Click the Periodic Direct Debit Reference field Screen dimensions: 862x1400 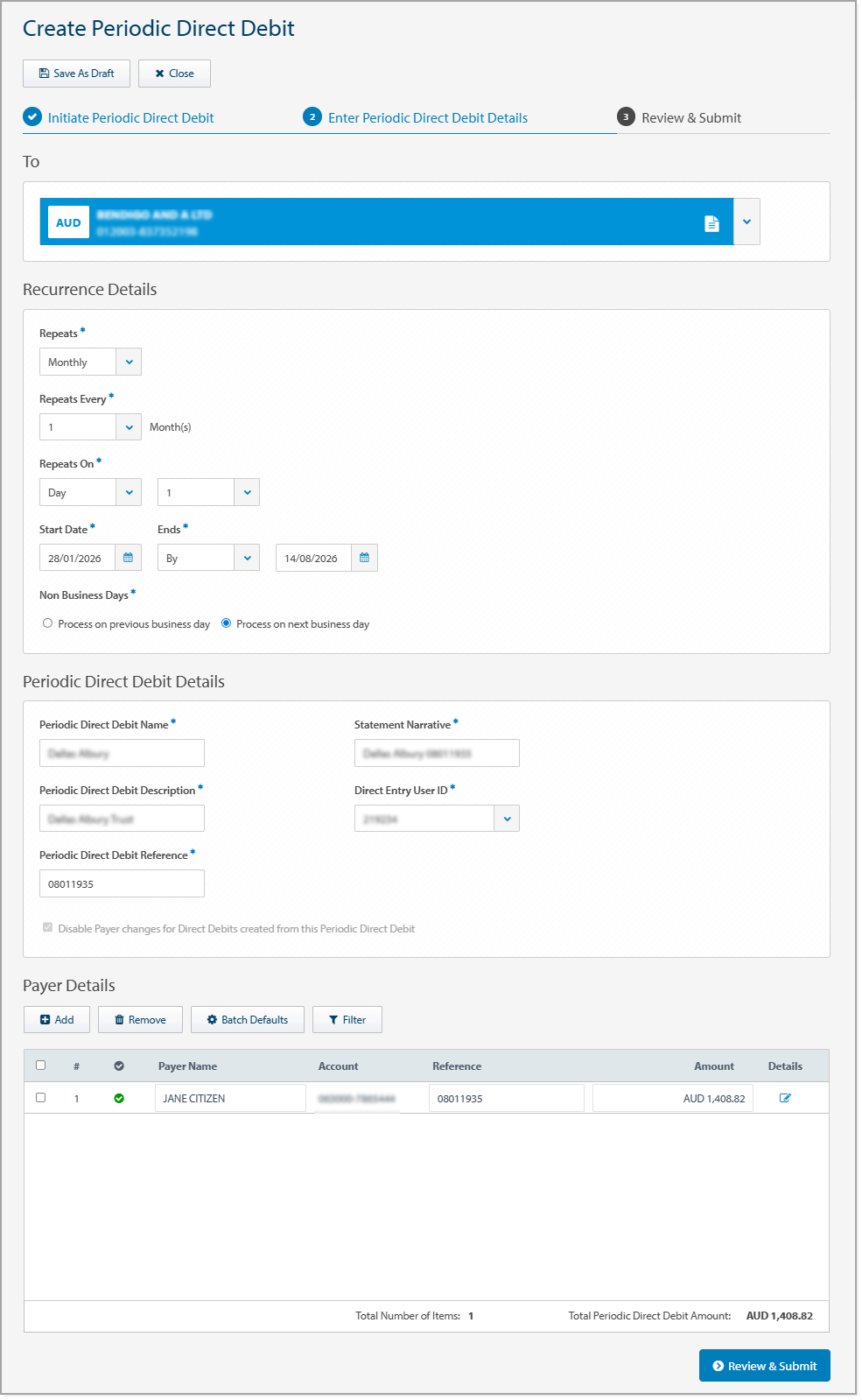click(122, 883)
